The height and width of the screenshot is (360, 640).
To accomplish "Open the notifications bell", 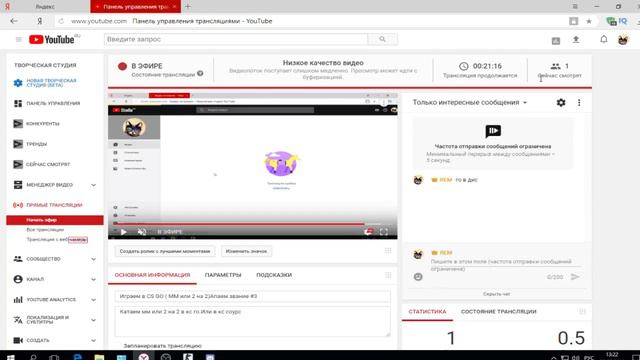I will point(604,40).
